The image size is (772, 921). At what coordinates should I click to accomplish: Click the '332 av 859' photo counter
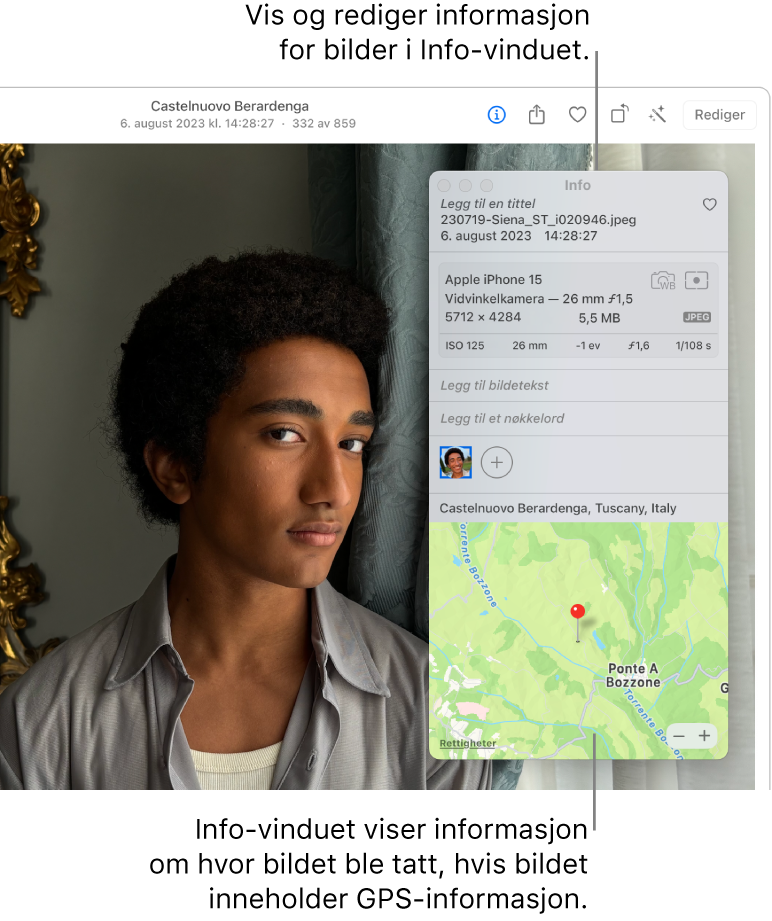tap(324, 123)
